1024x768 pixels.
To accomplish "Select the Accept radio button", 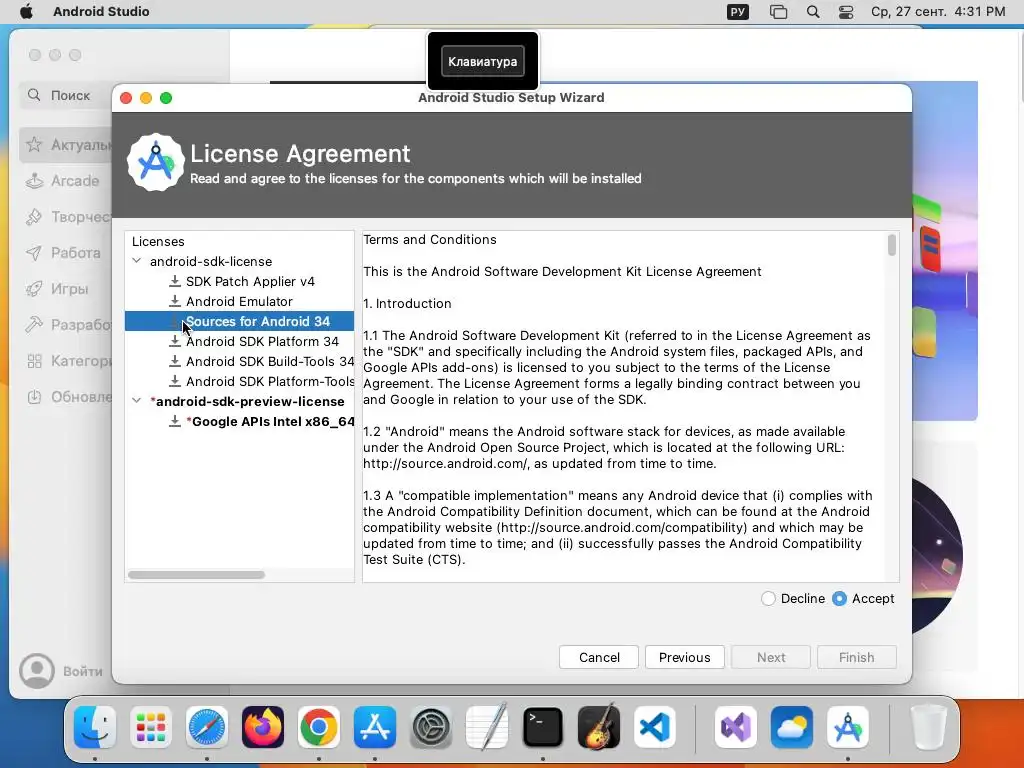I will click(840, 598).
